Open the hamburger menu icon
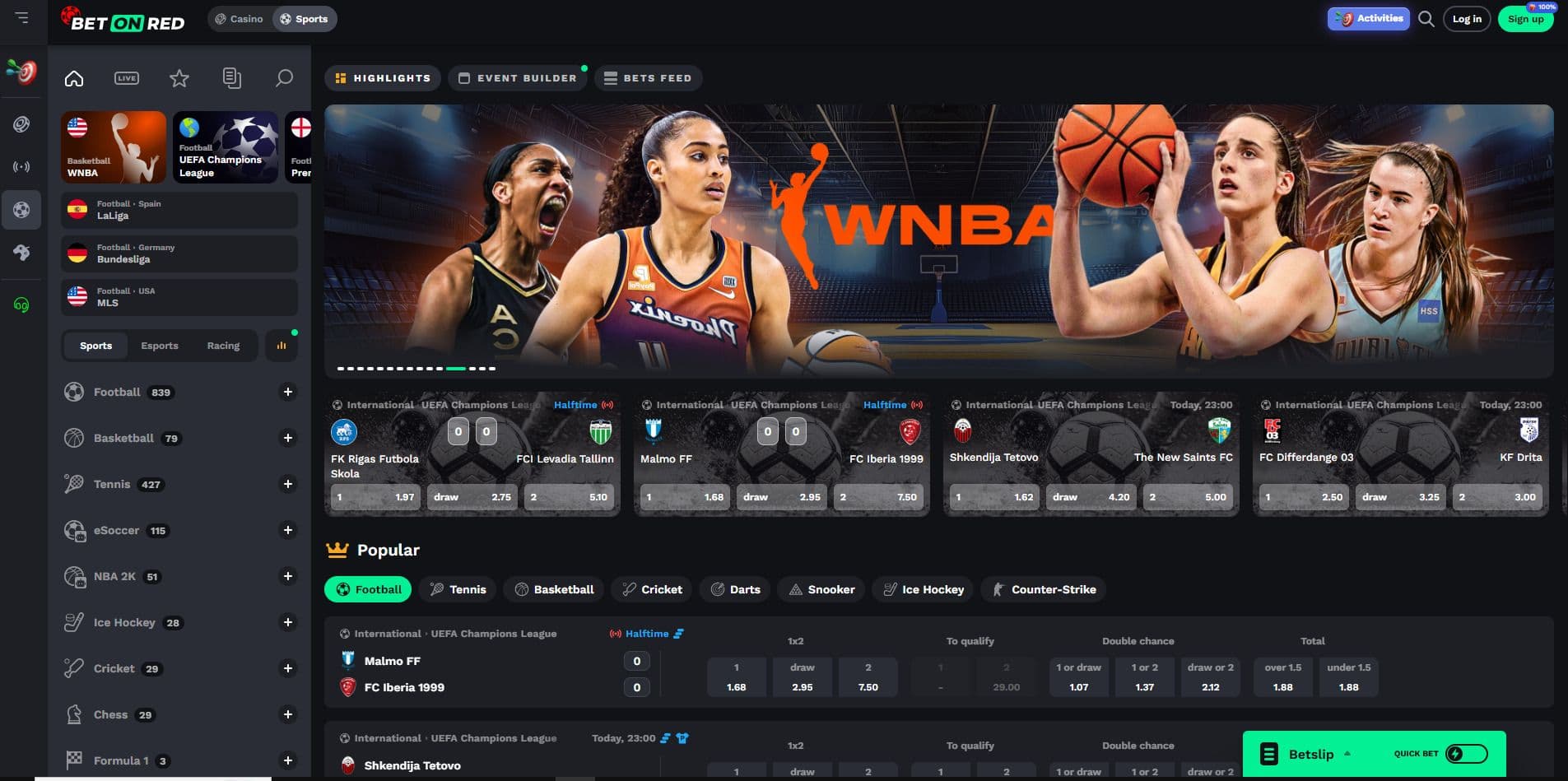 point(22,17)
